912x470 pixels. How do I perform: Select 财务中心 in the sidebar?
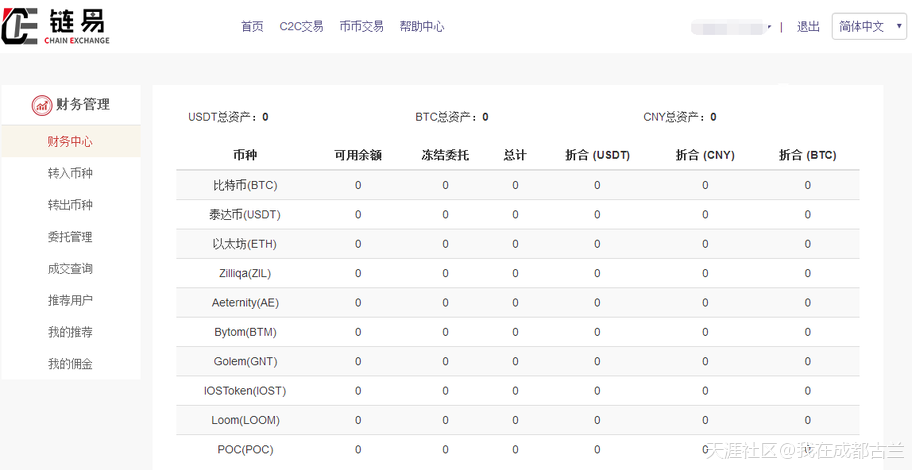tap(70, 141)
